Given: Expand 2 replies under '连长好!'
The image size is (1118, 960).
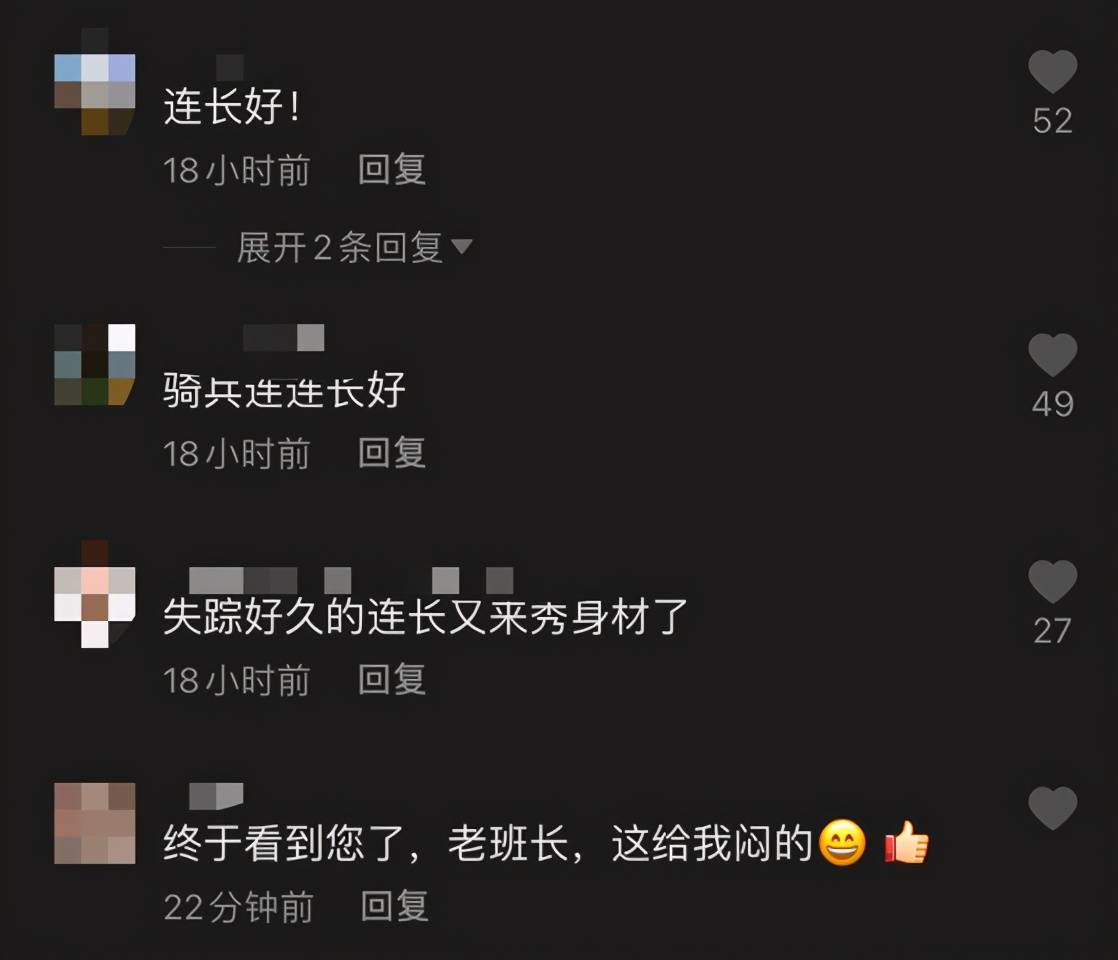Looking at the screenshot, I should pyautogui.click(x=340, y=247).
